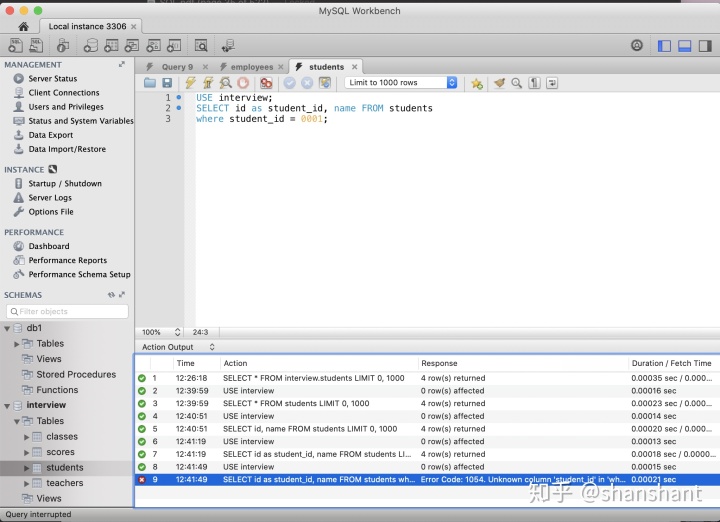
Task: Create new function toolbar icon
Action: coord(174,45)
